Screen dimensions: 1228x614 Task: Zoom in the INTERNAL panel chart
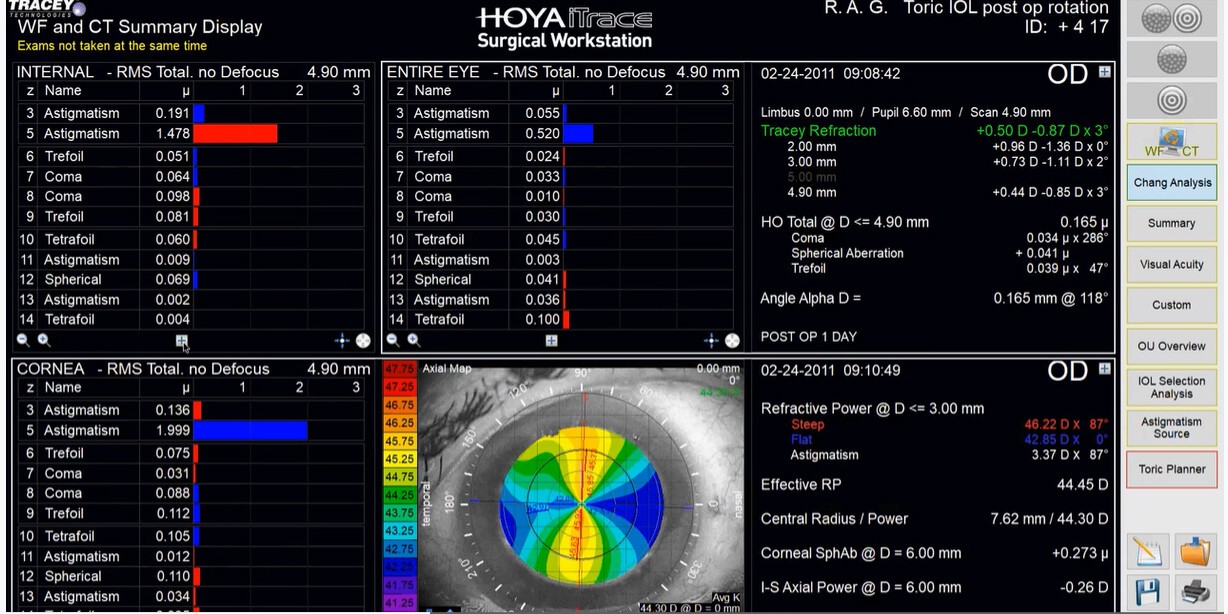pos(44,341)
